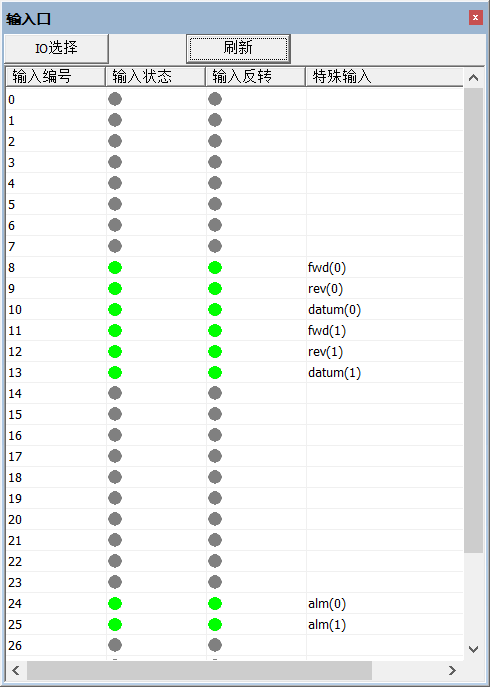Click the vertical scrollbar thumb
The width and height of the screenshot is (490, 687).
tap(473, 320)
